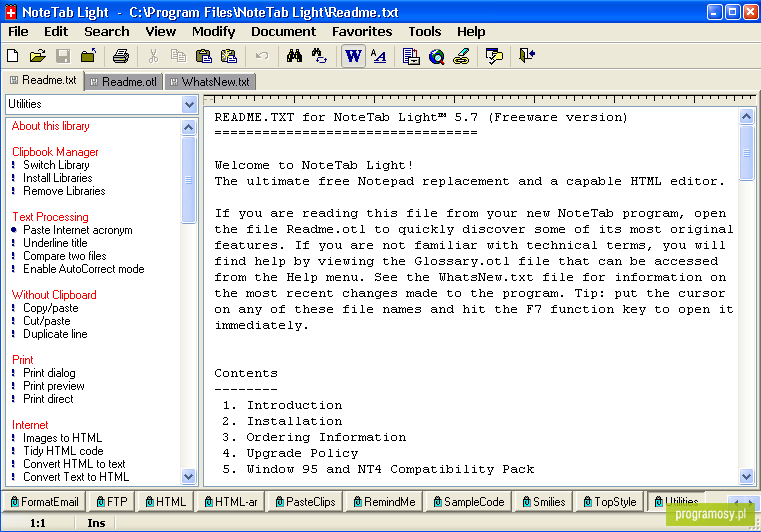Open the Modify menu

214,32
